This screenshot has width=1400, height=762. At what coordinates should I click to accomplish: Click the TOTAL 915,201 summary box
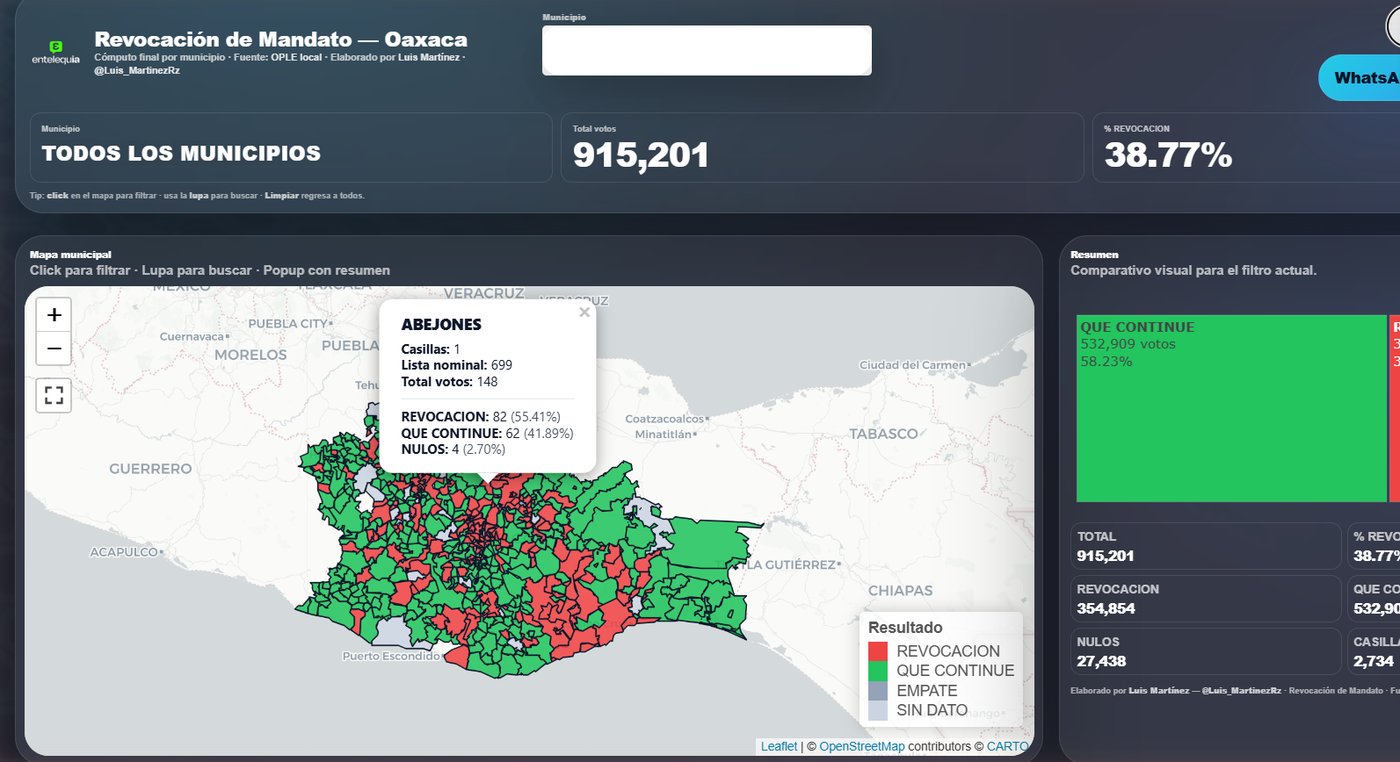point(1206,546)
